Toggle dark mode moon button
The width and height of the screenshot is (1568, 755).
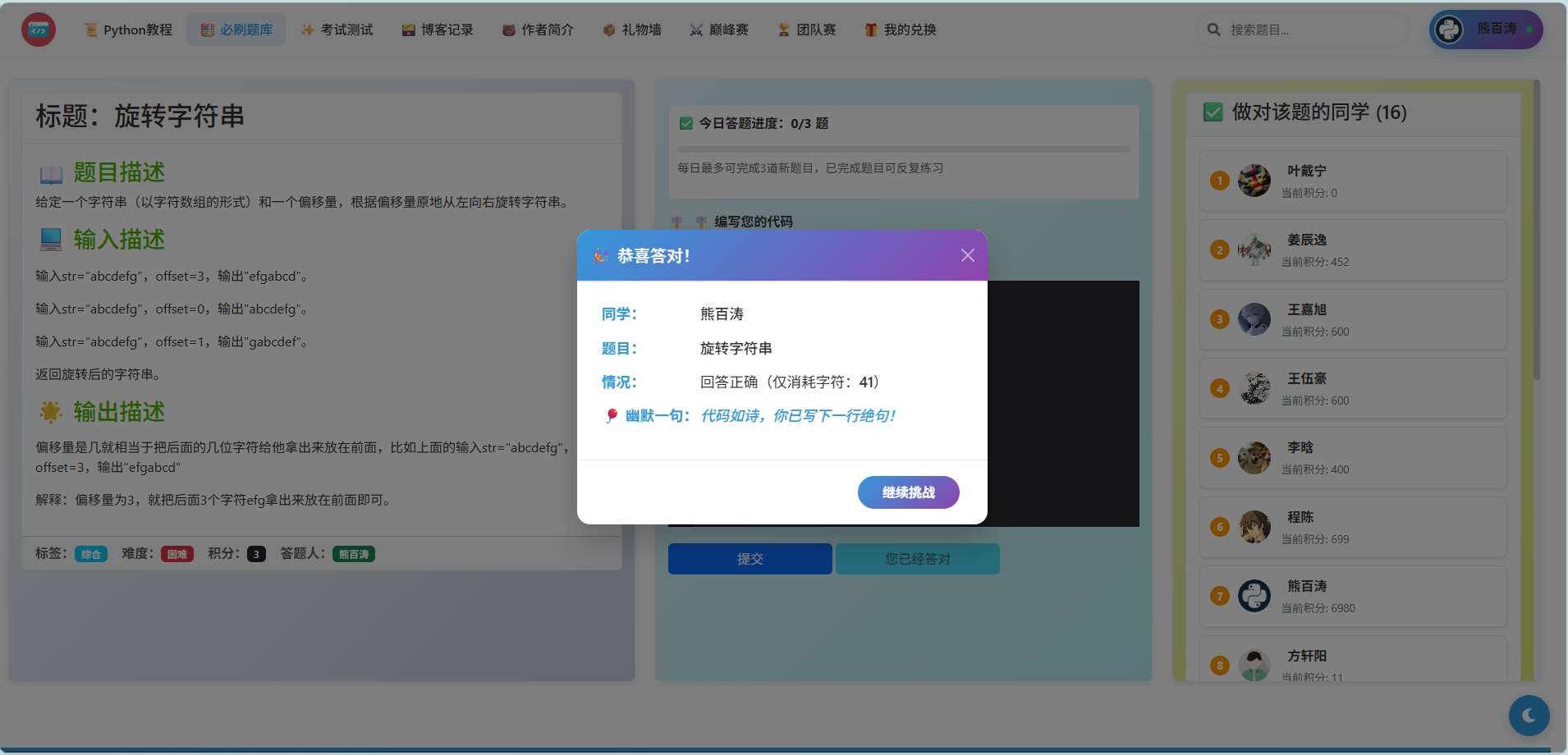[1528, 716]
